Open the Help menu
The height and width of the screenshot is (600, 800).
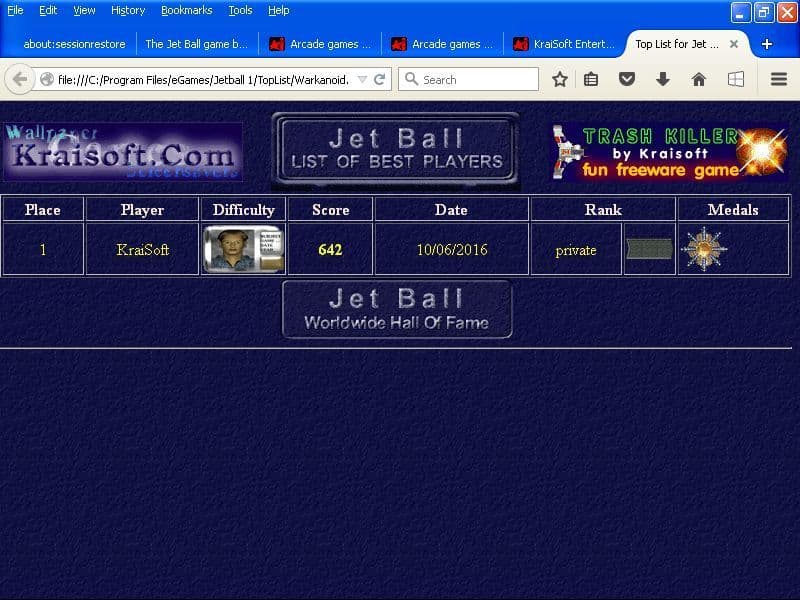[x=279, y=10]
